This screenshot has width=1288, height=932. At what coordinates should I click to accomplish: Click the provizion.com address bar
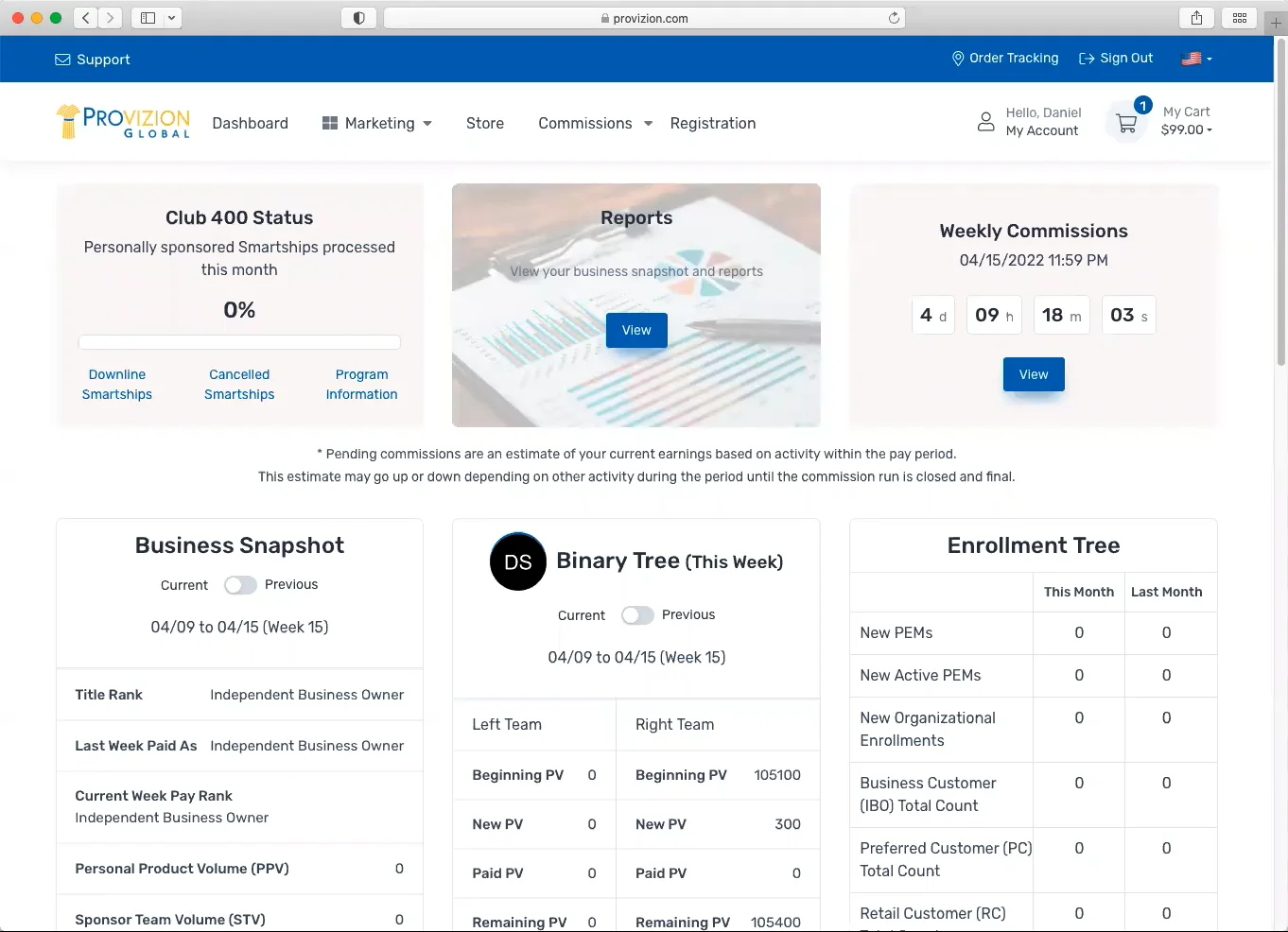pos(644,18)
